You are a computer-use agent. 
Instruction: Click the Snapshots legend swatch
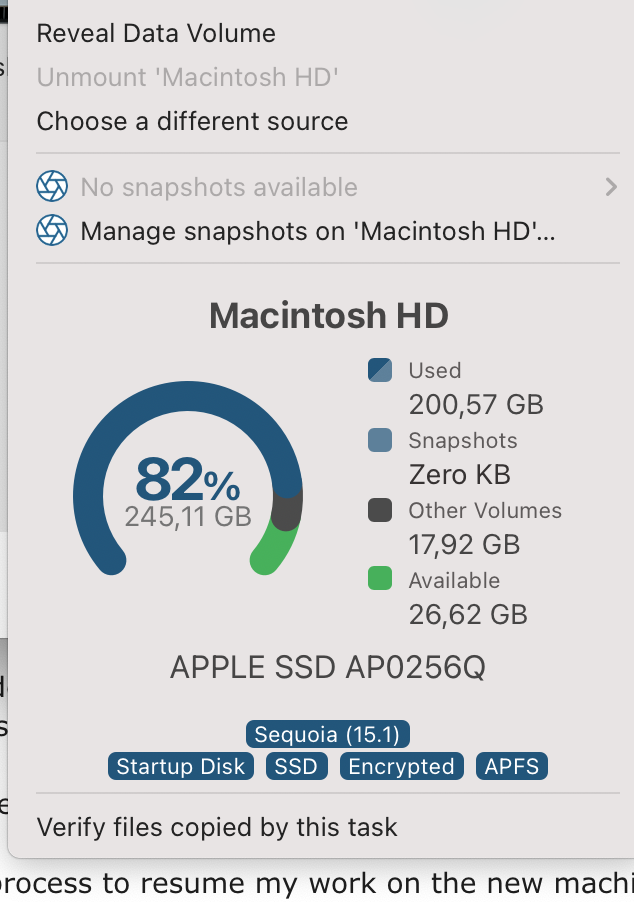380,440
